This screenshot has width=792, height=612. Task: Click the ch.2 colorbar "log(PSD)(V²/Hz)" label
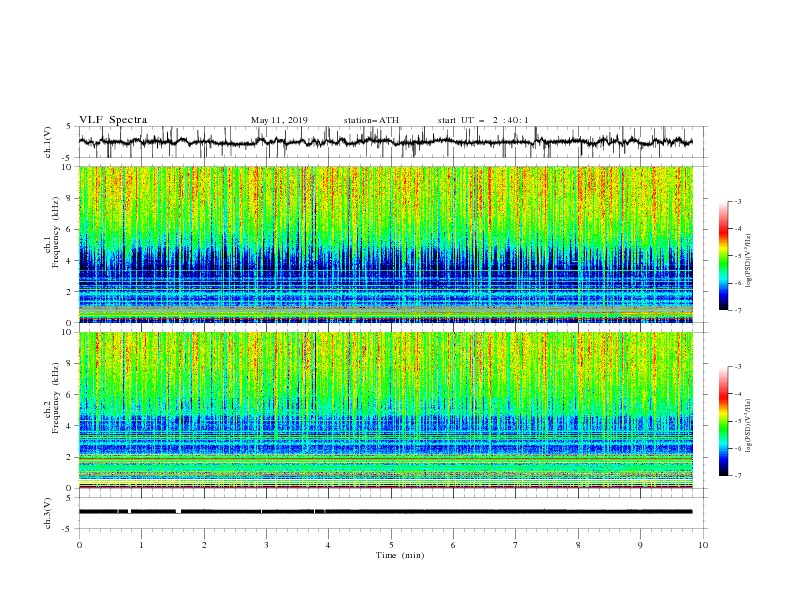pyautogui.click(x=748, y=426)
